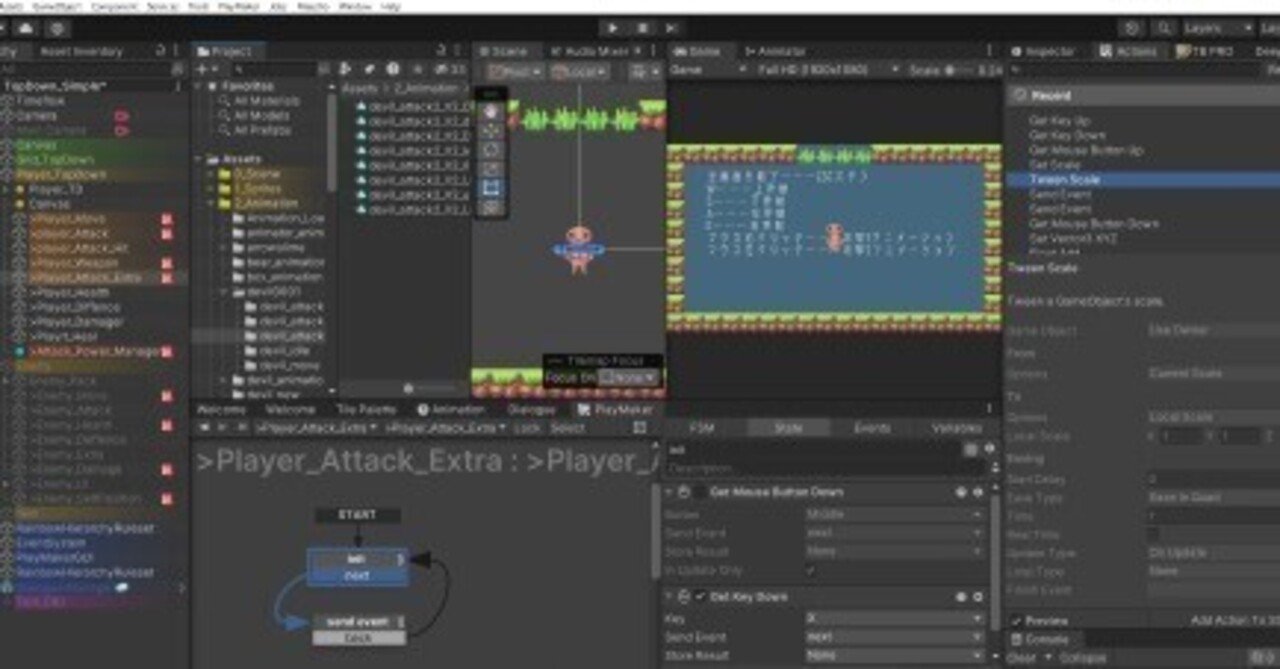Viewport: 1280px width, 669px height.
Task: Select the Rect tool in the Scene toolbar
Action: pyautogui.click(x=494, y=185)
